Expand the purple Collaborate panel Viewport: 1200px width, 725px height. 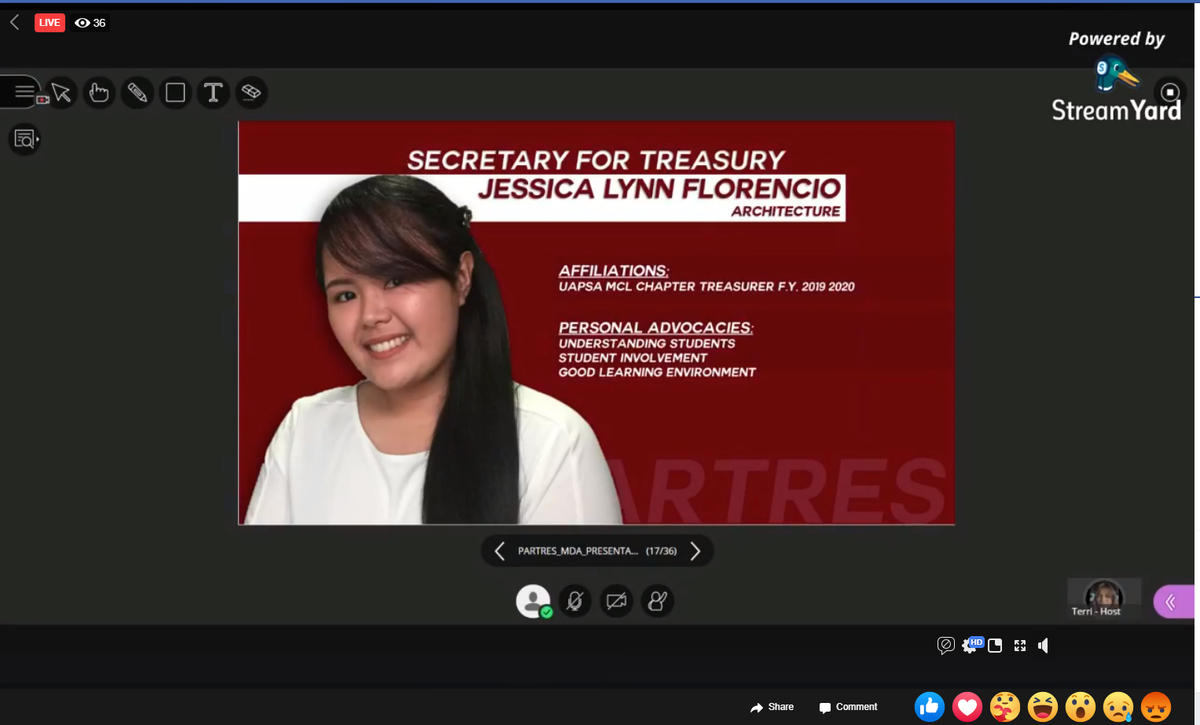1175,601
